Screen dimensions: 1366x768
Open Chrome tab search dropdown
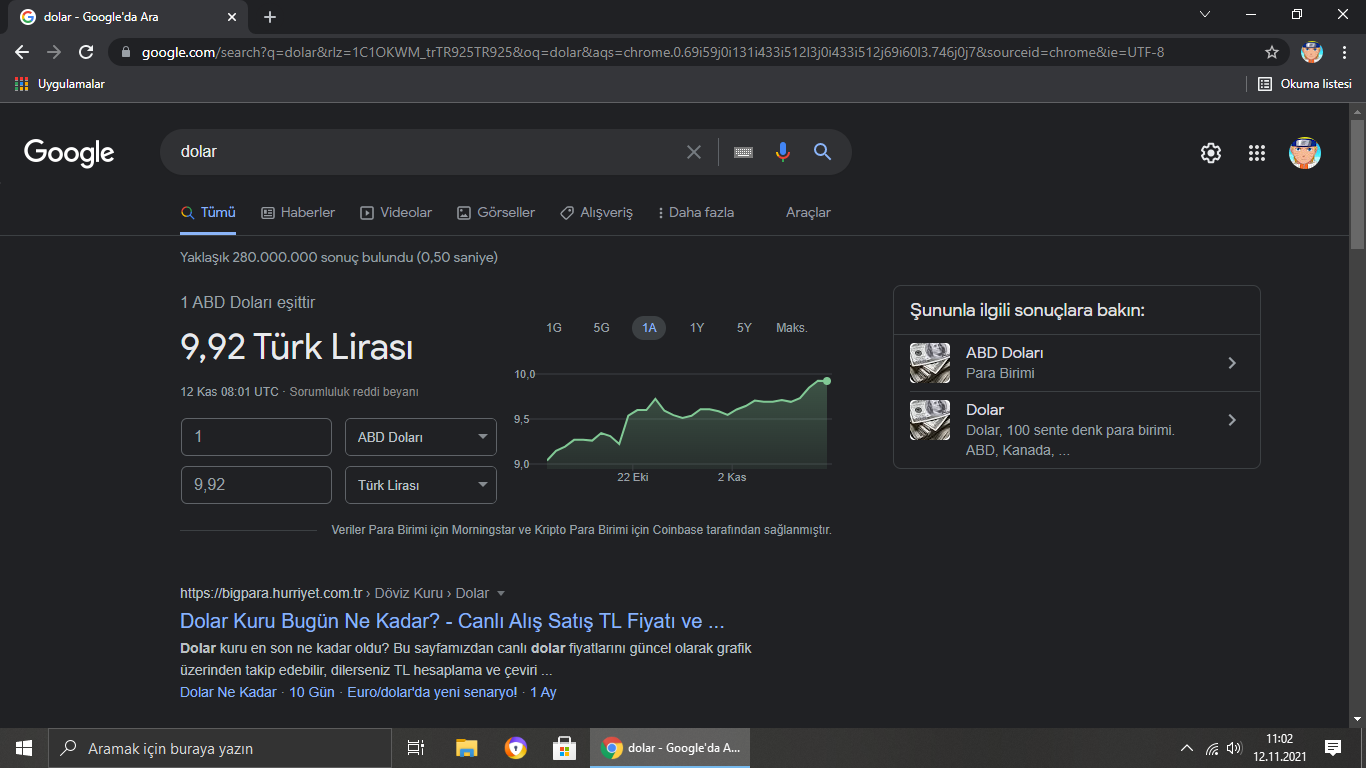pos(1205,15)
